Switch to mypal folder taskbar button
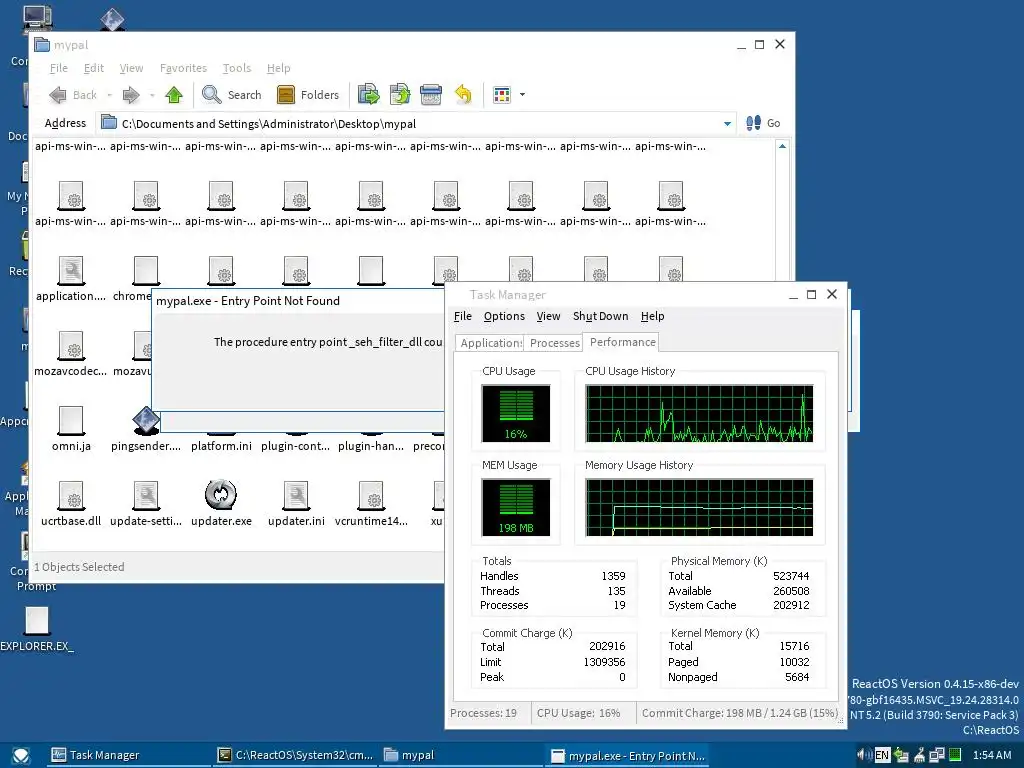 pyautogui.click(x=461, y=755)
